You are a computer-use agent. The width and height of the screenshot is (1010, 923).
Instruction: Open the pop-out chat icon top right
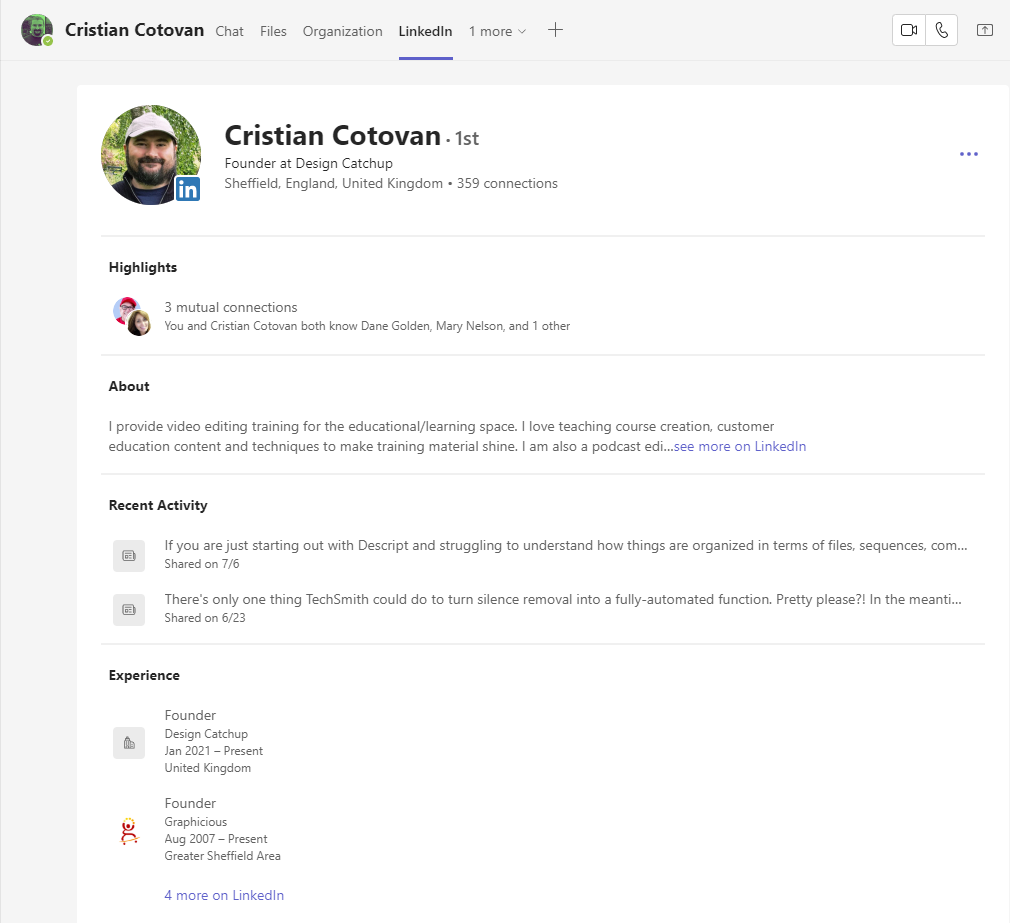(984, 30)
